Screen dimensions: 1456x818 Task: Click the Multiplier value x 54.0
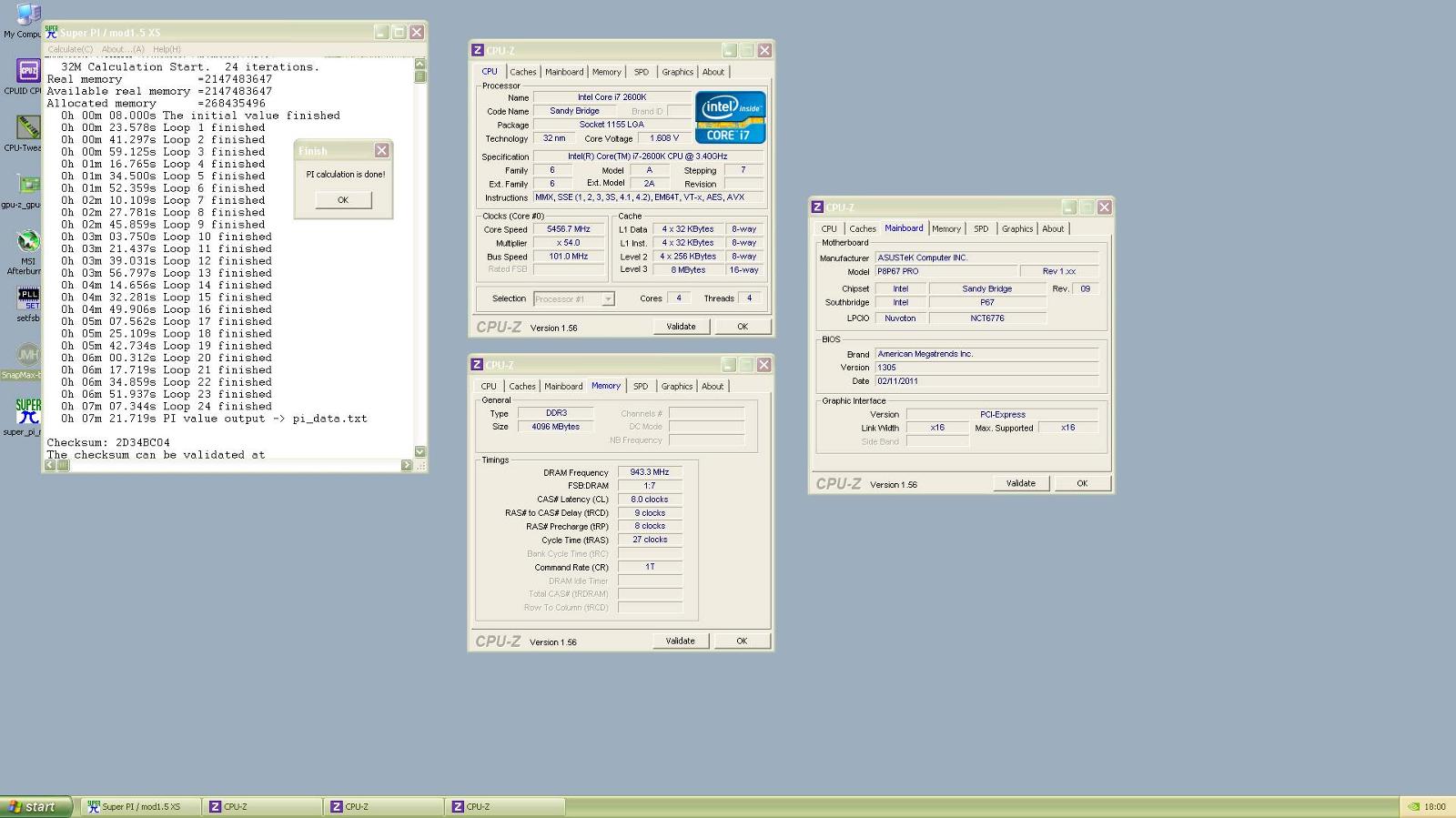coord(569,243)
